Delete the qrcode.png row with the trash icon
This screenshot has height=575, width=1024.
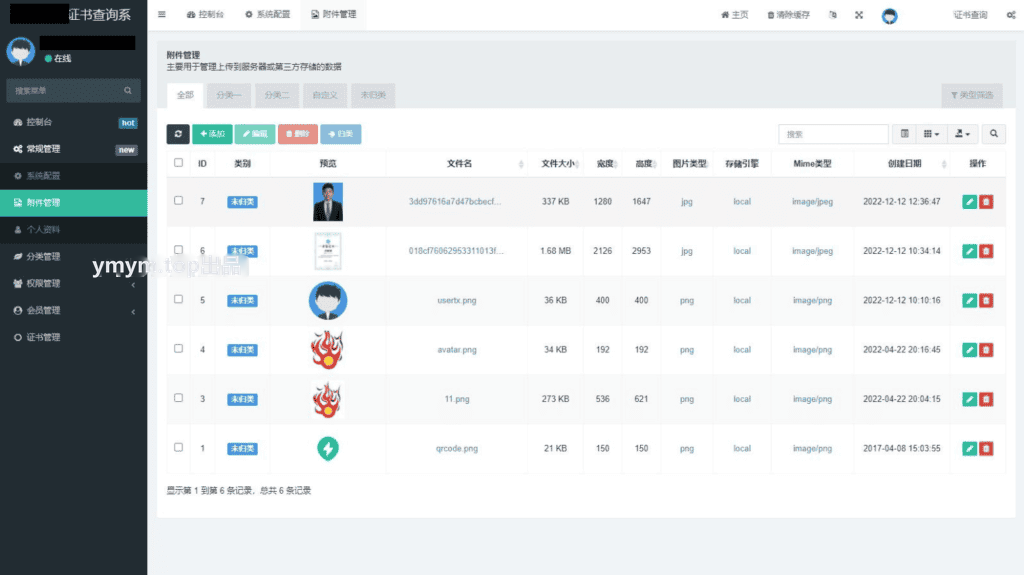click(986, 449)
